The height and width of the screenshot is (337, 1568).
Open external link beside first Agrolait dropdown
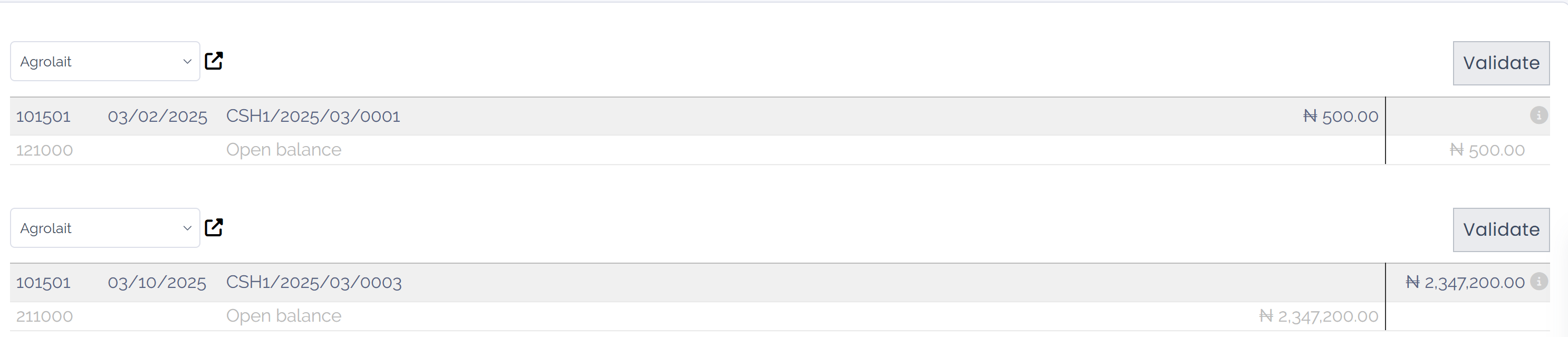(214, 61)
